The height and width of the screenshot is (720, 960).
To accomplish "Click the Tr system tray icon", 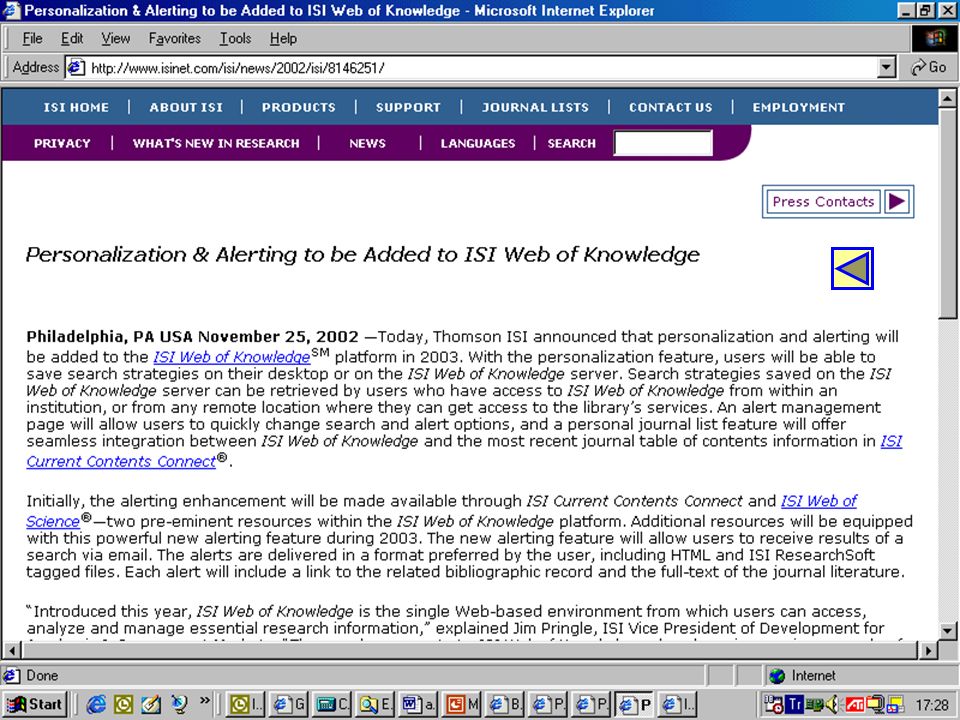I will pyautogui.click(x=794, y=705).
